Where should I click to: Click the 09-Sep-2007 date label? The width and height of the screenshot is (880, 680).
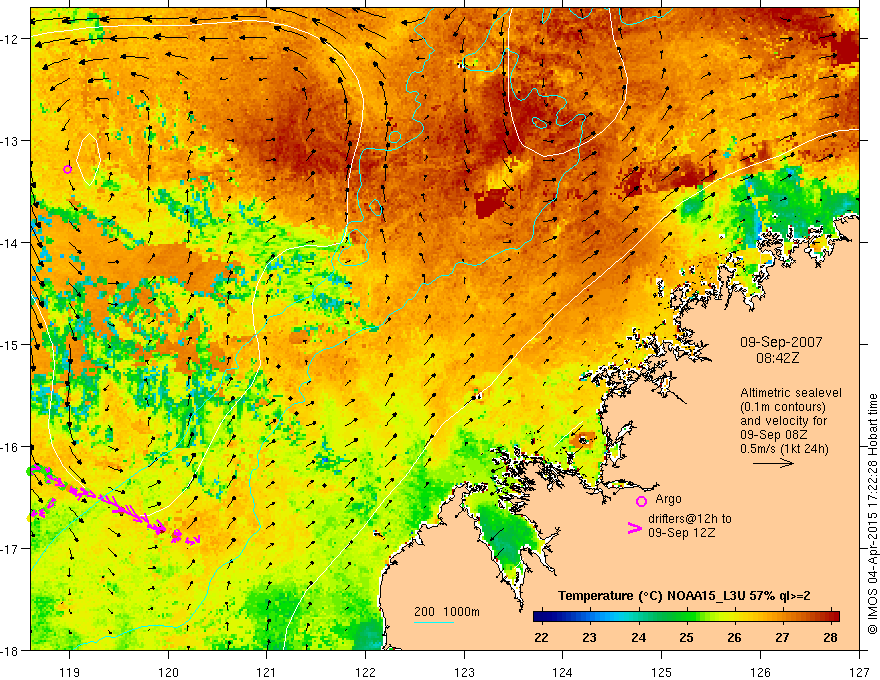(x=781, y=342)
